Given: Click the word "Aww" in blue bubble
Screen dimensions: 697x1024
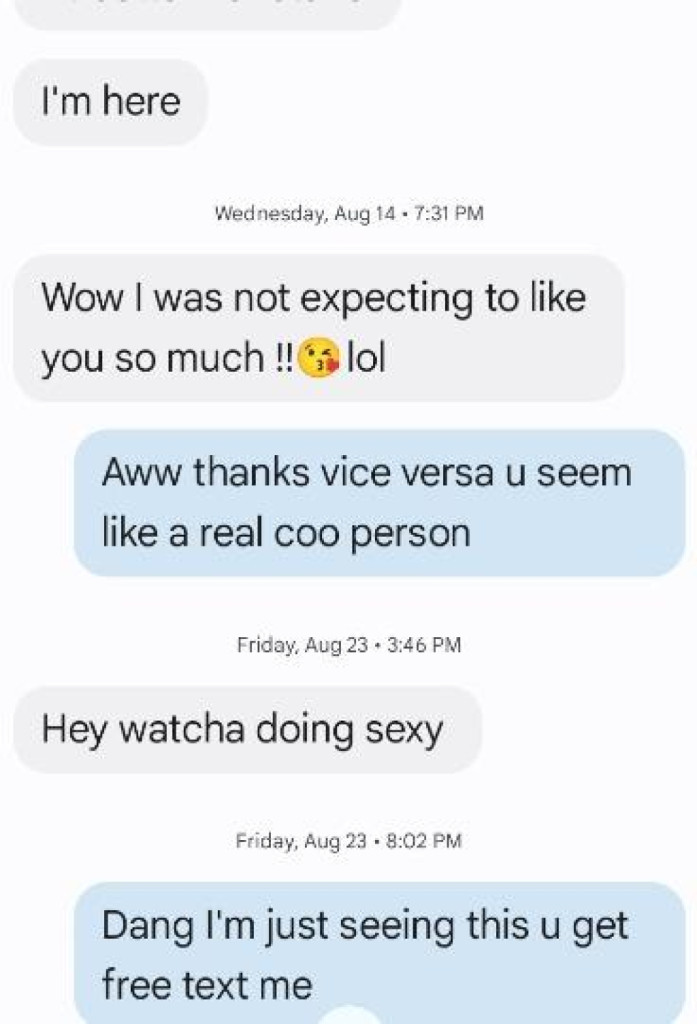Looking at the screenshot, I should pyautogui.click(x=140, y=472).
